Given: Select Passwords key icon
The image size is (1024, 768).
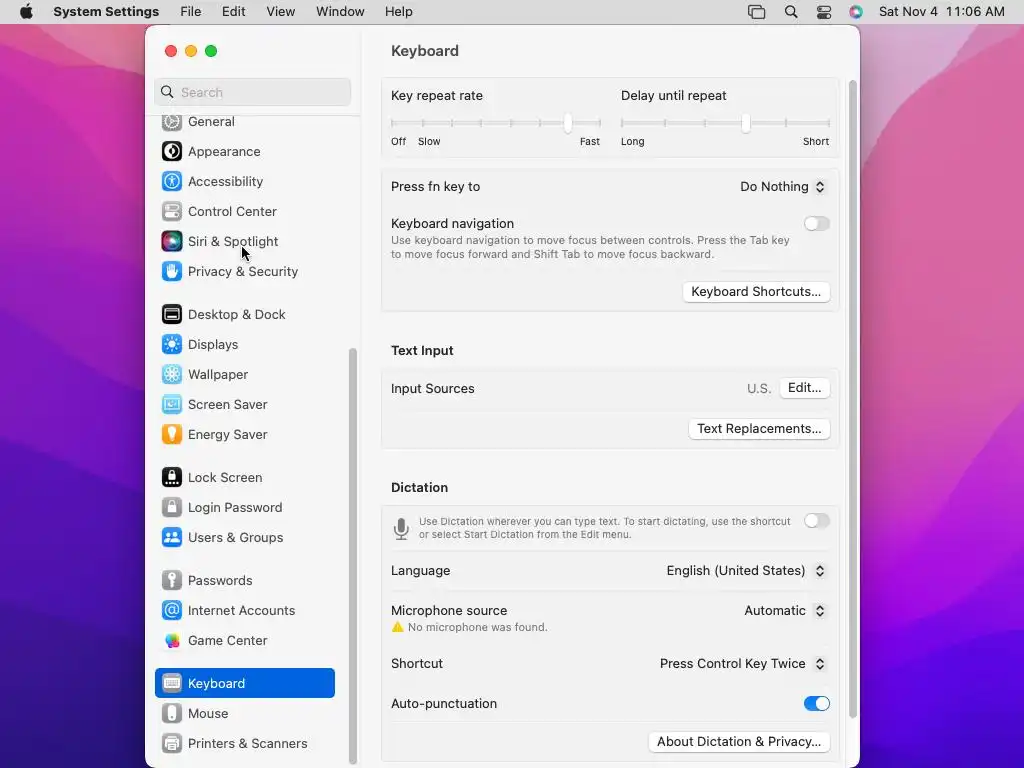Looking at the screenshot, I should [172, 581].
